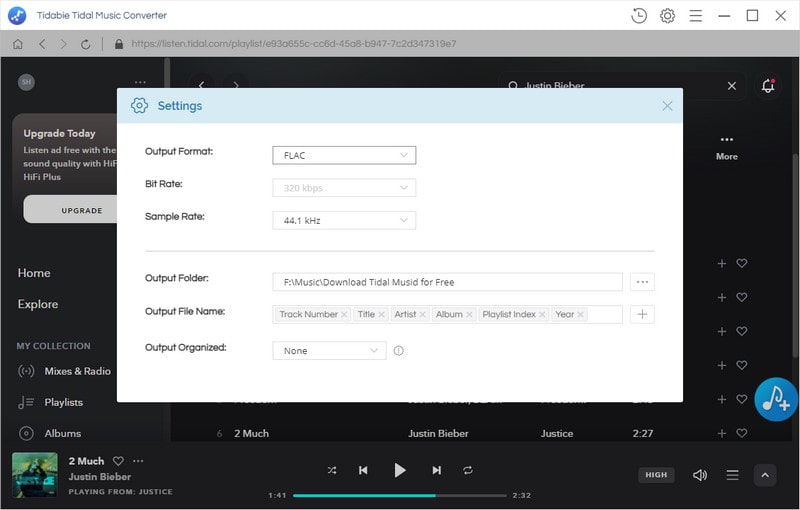
Task: Click the Tidal playlist URL address field
Action: (294, 44)
